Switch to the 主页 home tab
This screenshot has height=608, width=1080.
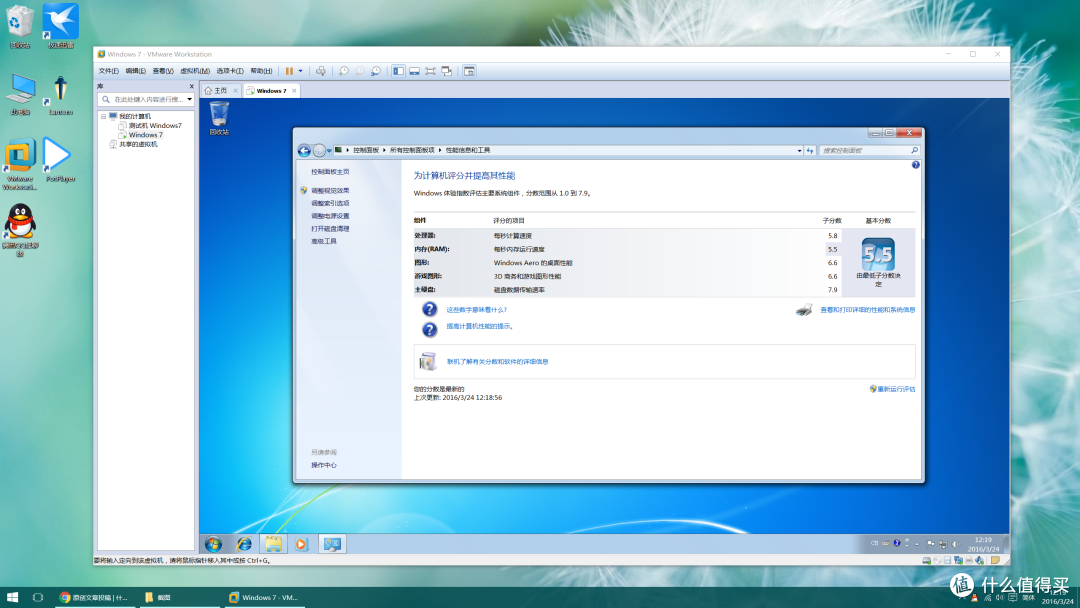220,90
